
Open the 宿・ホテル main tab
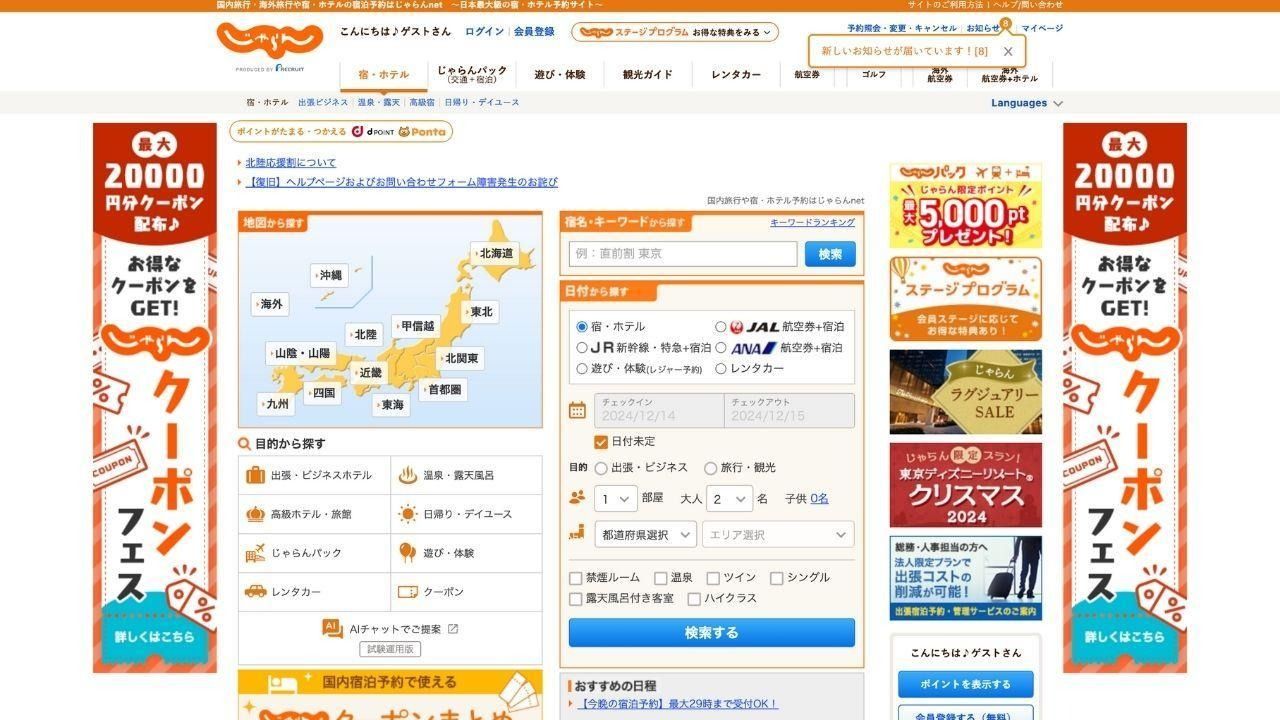(384, 75)
